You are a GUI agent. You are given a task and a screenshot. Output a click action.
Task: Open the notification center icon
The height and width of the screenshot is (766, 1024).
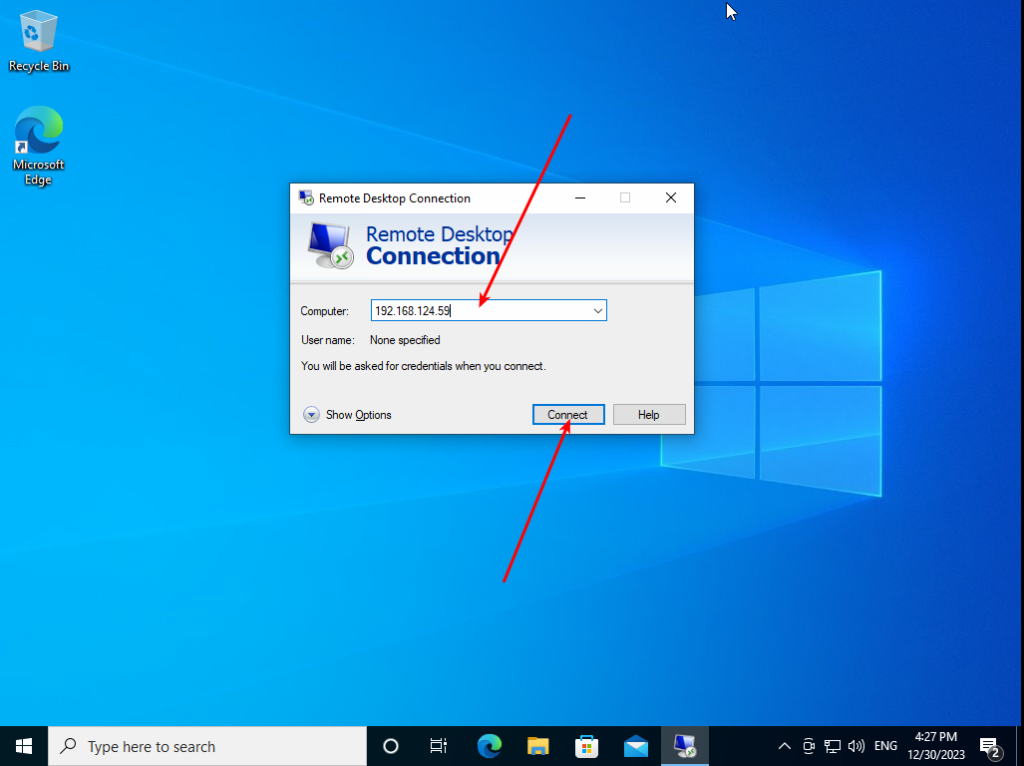(991, 746)
